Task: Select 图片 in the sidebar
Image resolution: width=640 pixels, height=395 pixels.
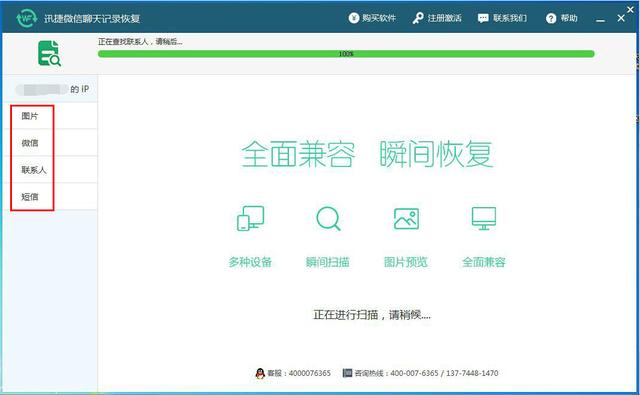Action: click(x=51, y=116)
